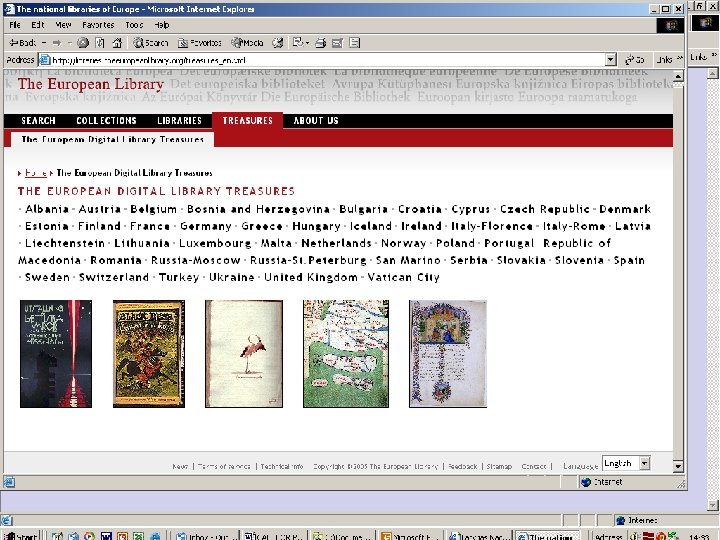The width and height of the screenshot is (720, 540).
Task: Open the History toolbar icon
Action: coord(277,43)
